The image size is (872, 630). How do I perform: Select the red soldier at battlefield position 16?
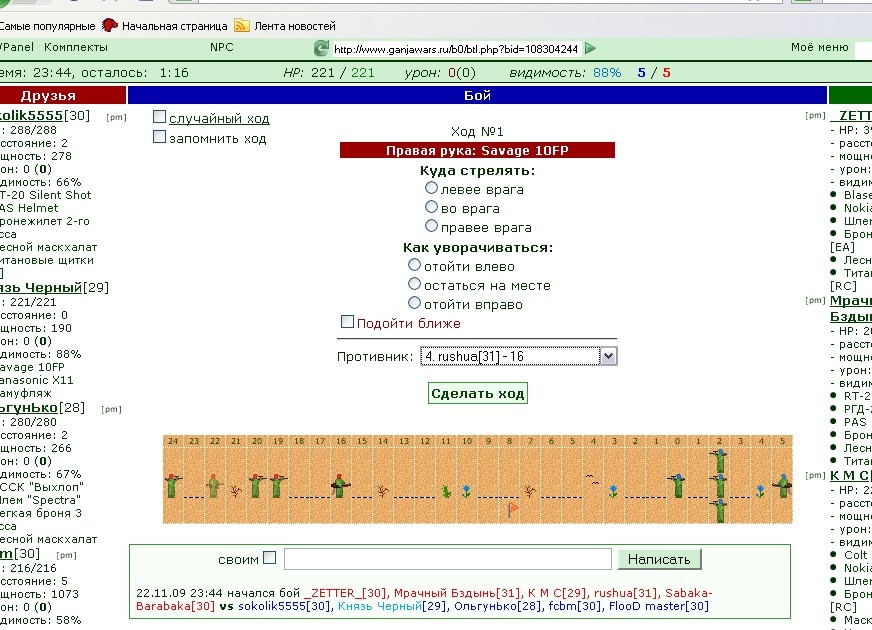(x=340, y=485)
